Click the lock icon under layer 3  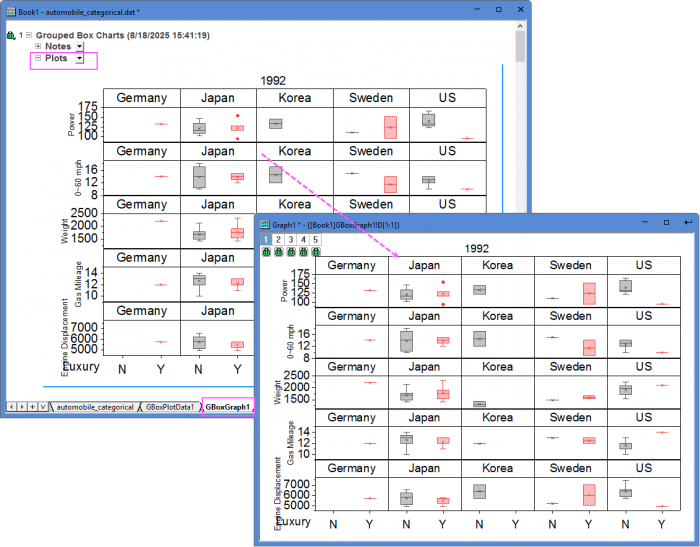291,252
